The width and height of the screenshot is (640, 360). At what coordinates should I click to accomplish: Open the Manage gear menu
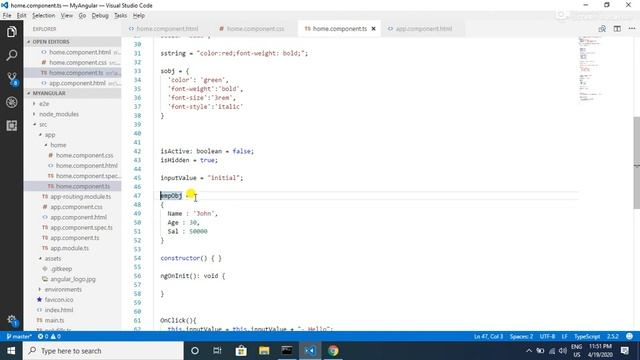click(x=12, y=320)
